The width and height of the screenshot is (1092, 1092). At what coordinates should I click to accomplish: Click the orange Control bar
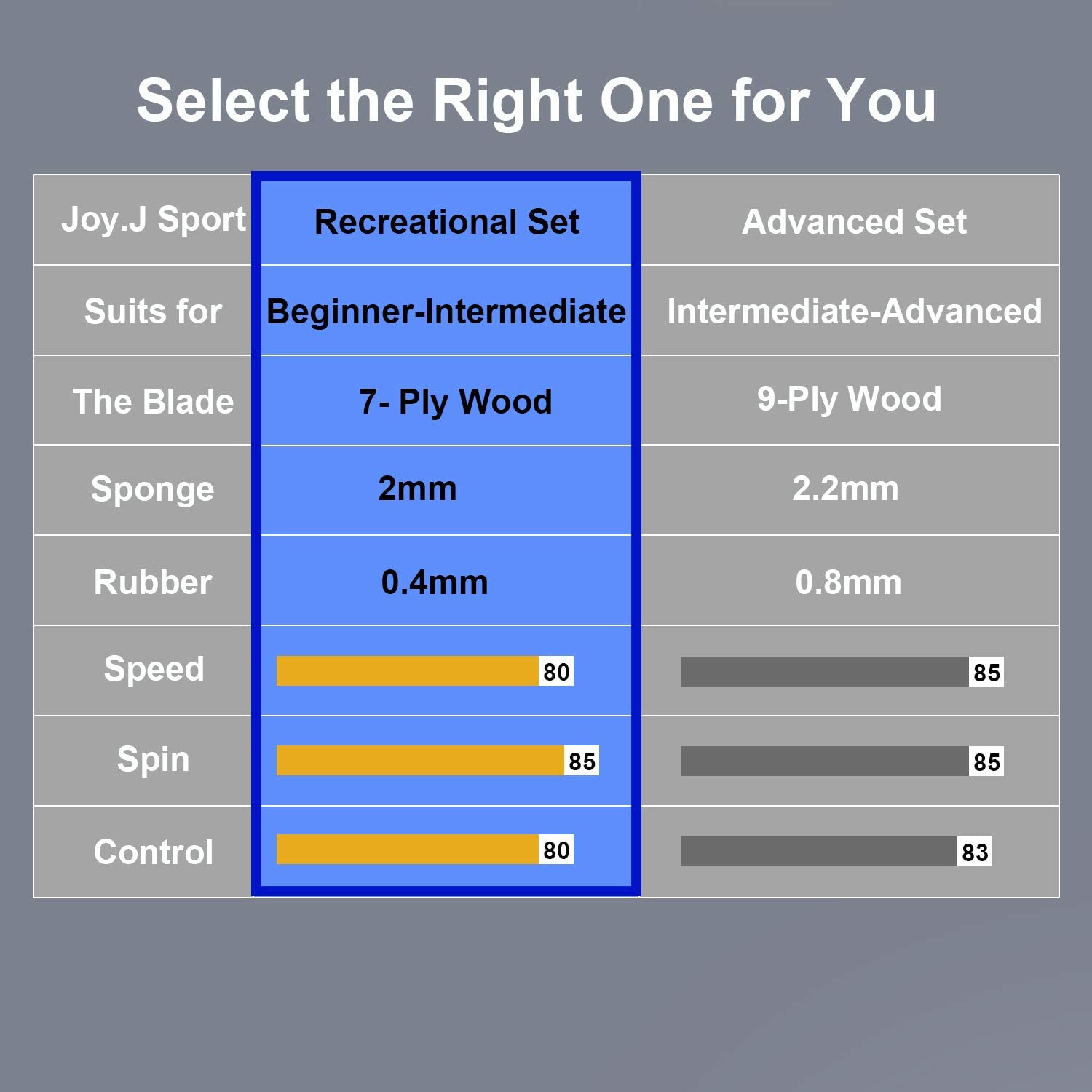pyautogui.click(x=408, y=850)
